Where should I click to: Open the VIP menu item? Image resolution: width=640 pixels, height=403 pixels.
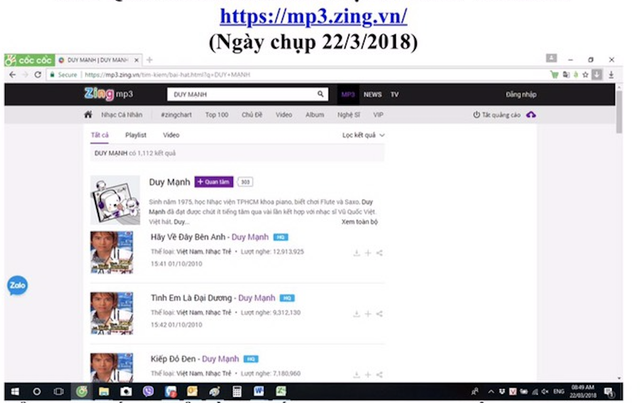point(378,115)
